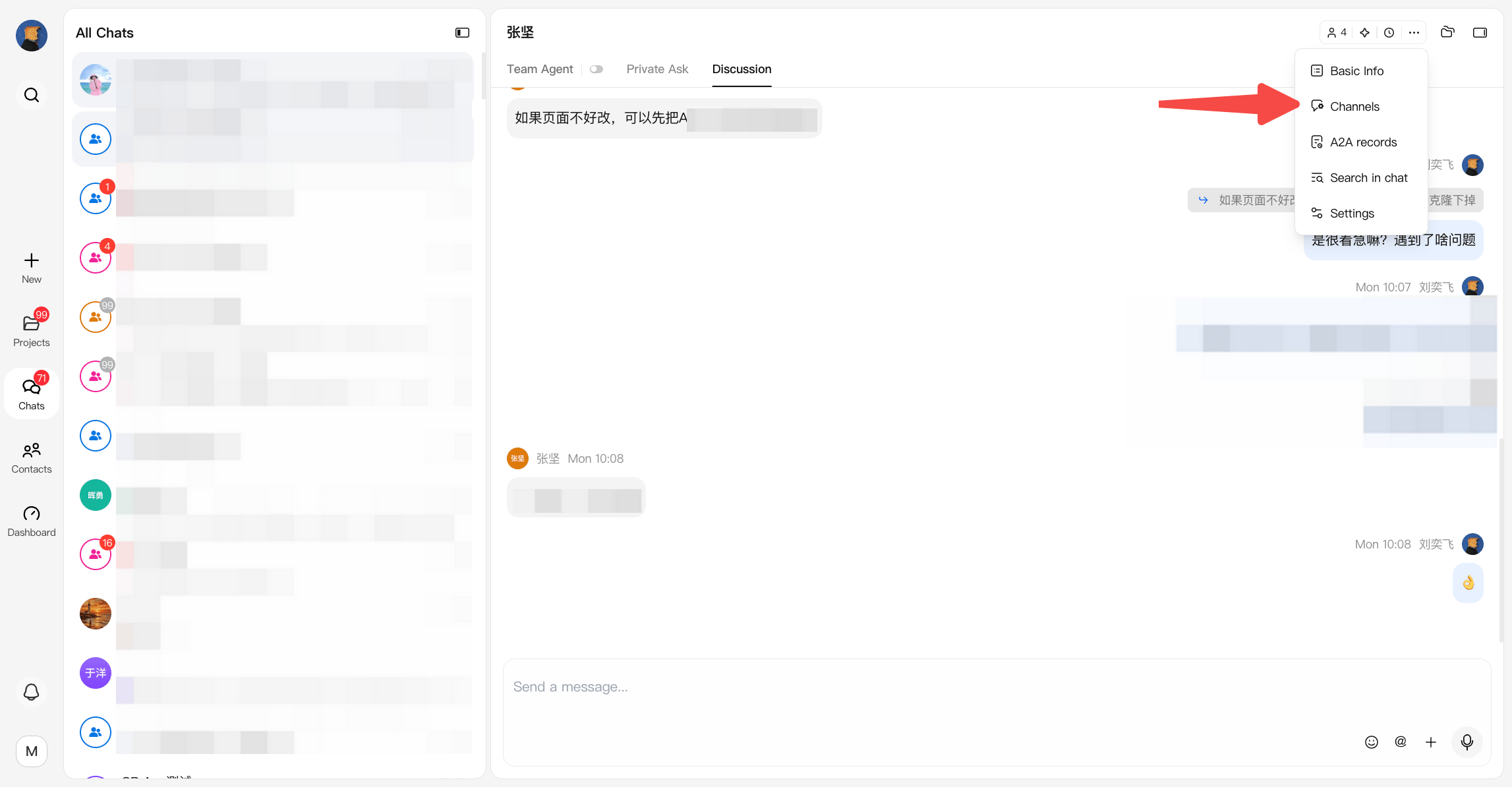Click the message bubble starting 如果页面不好改
This screenshot has height=787, width=1512.
(x=664, y=118)
